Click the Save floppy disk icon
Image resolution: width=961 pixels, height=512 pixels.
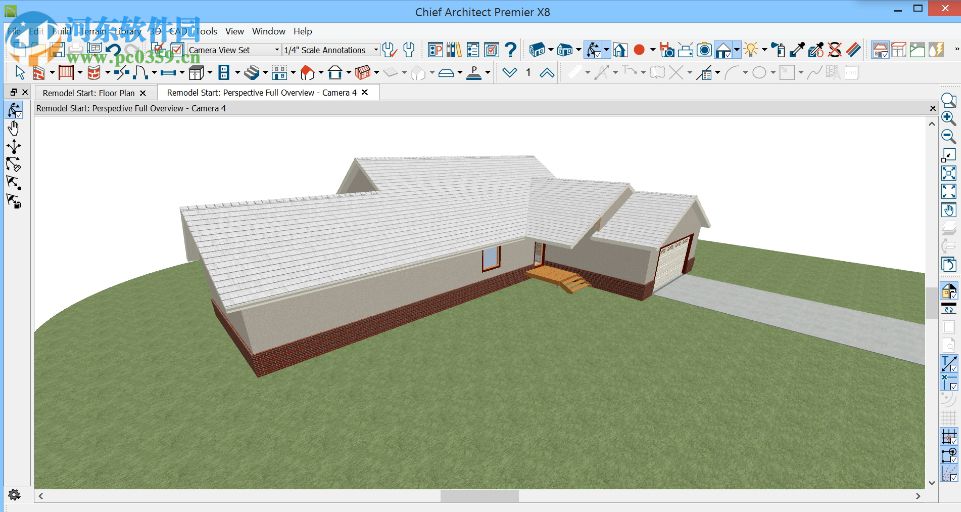tap(57, 50)
